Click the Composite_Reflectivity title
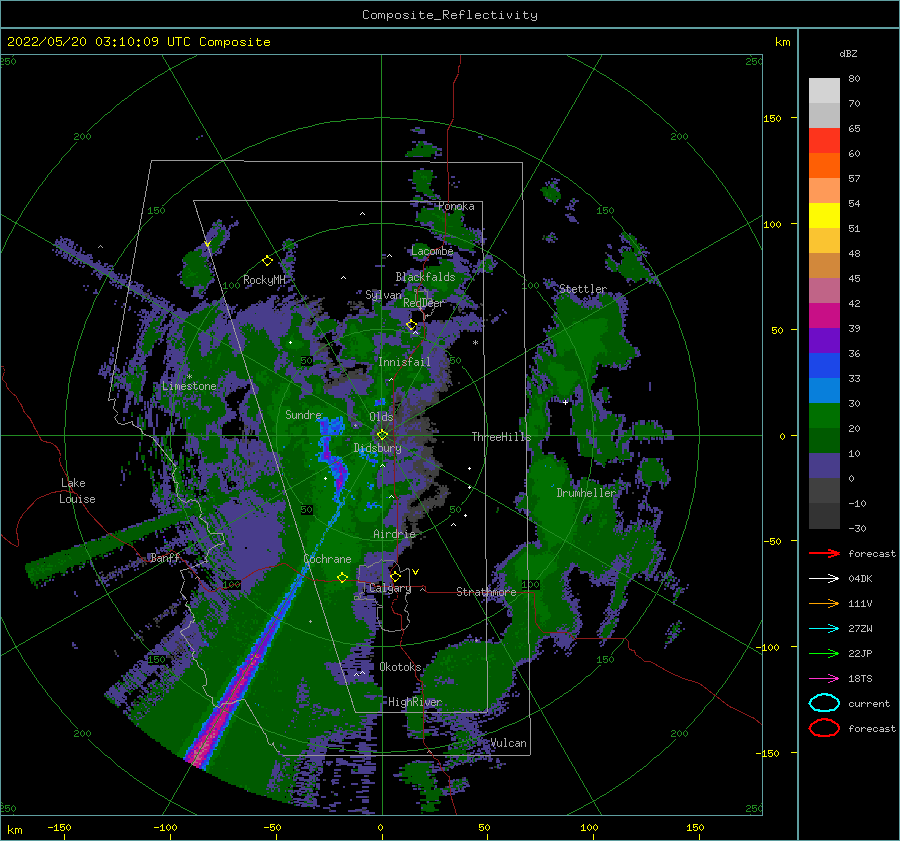Image resolution: width=900 pixels, height=841 pixels. pos(450,15)
